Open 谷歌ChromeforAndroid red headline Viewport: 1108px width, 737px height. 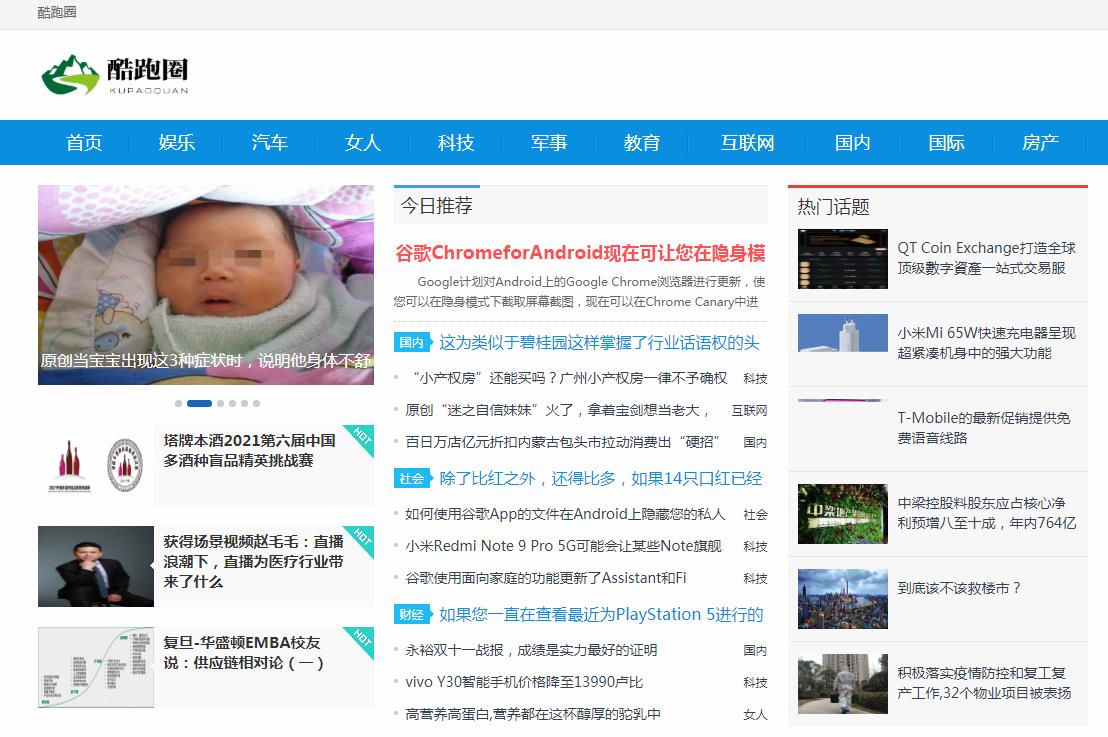tap(580, 253)
